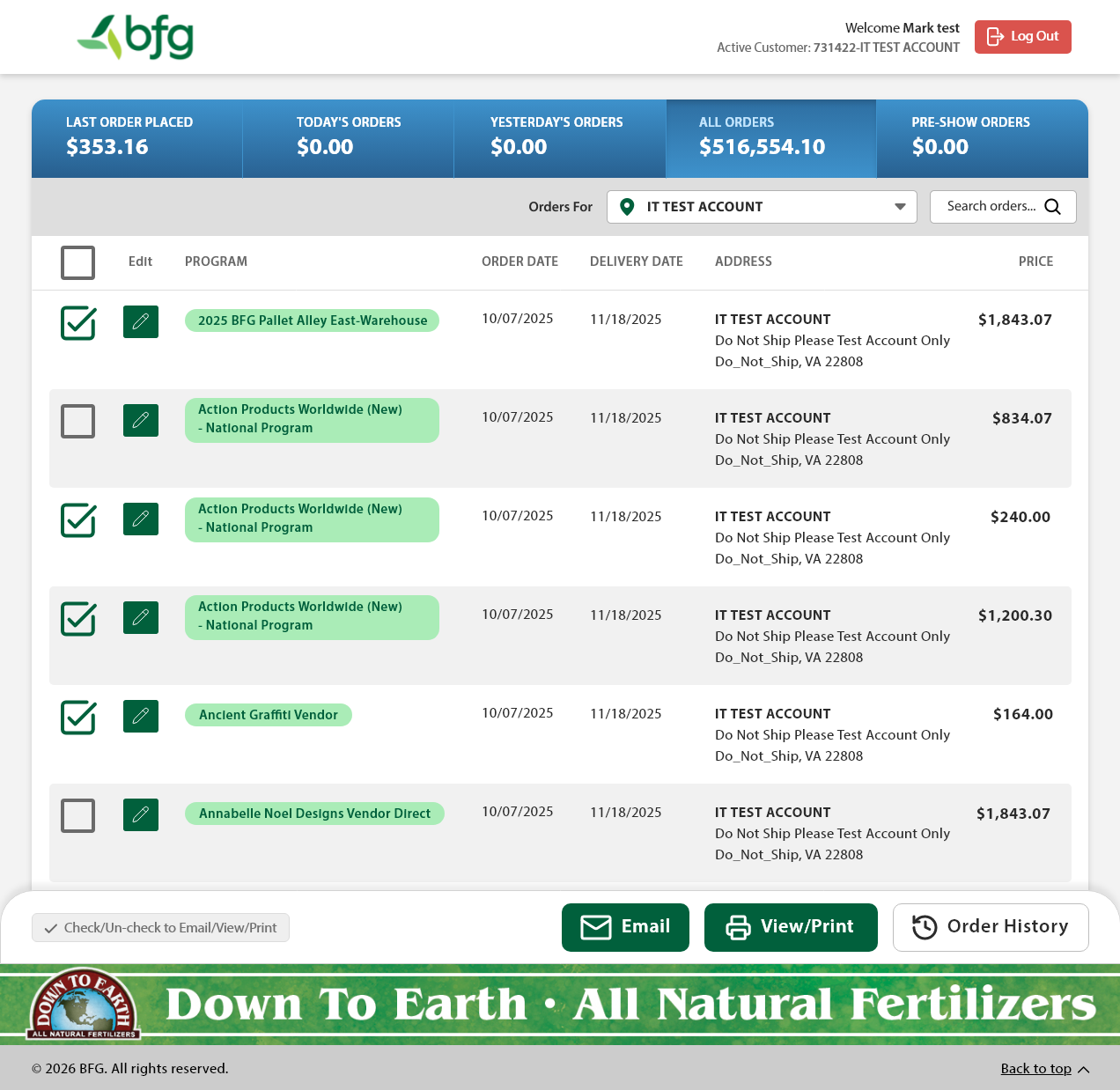Open Down To Earth fertilizers banner
The width and height of the screenshot is (1120, 1090).
point(560,1005)
